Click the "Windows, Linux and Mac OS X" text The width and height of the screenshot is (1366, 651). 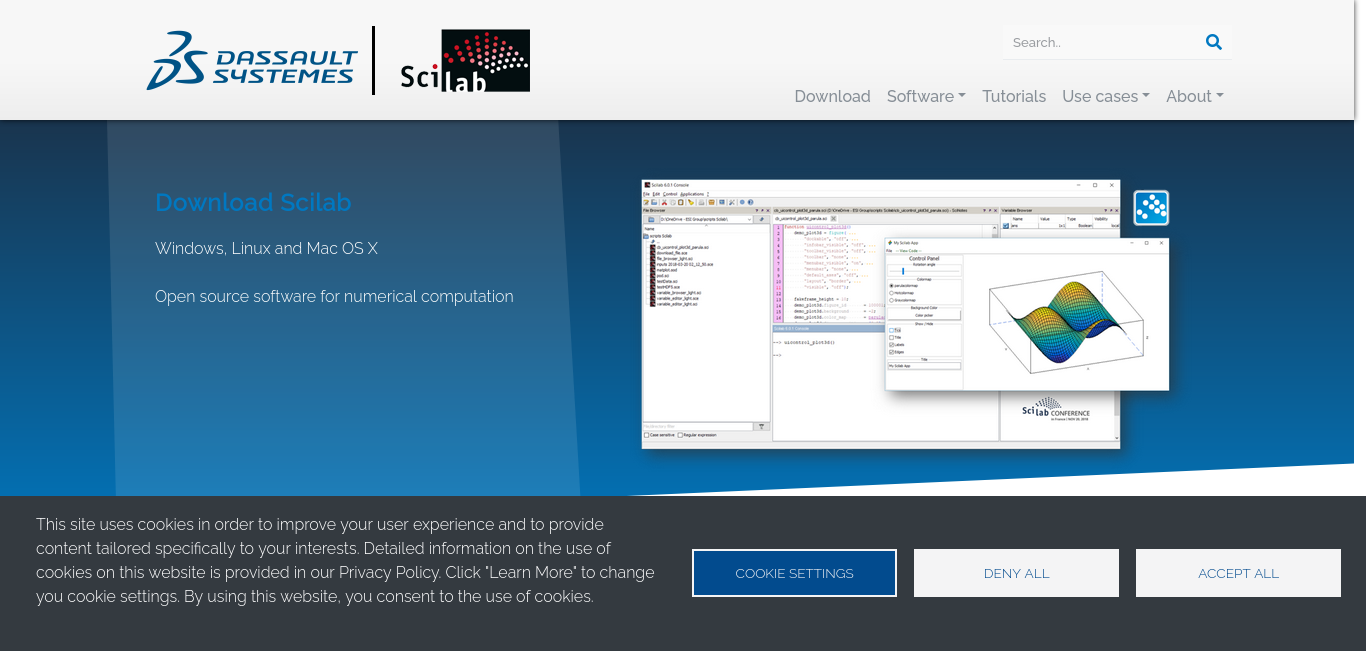(x=266, y=248)
